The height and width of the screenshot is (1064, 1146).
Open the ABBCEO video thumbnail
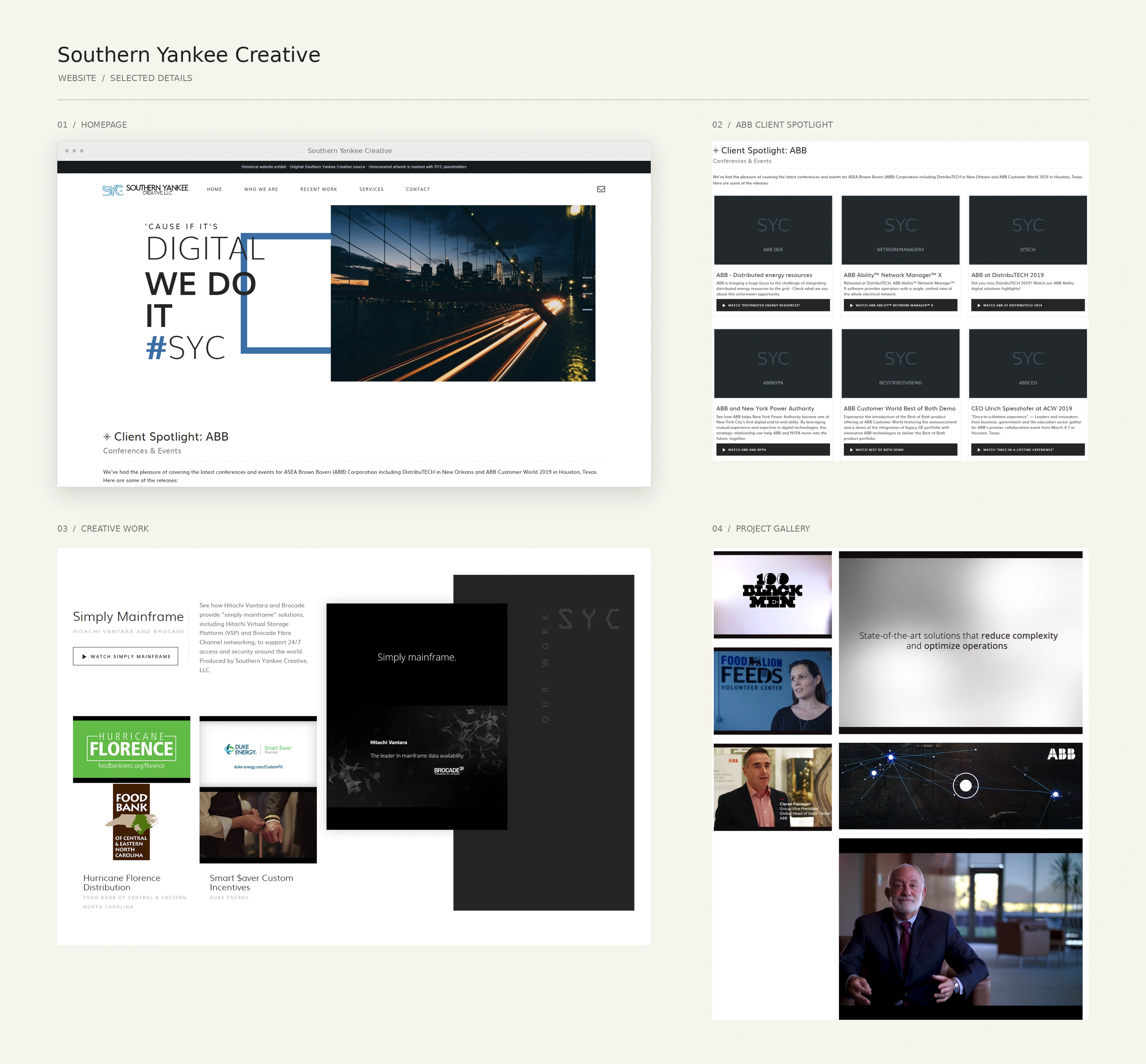pos(1027,363)
